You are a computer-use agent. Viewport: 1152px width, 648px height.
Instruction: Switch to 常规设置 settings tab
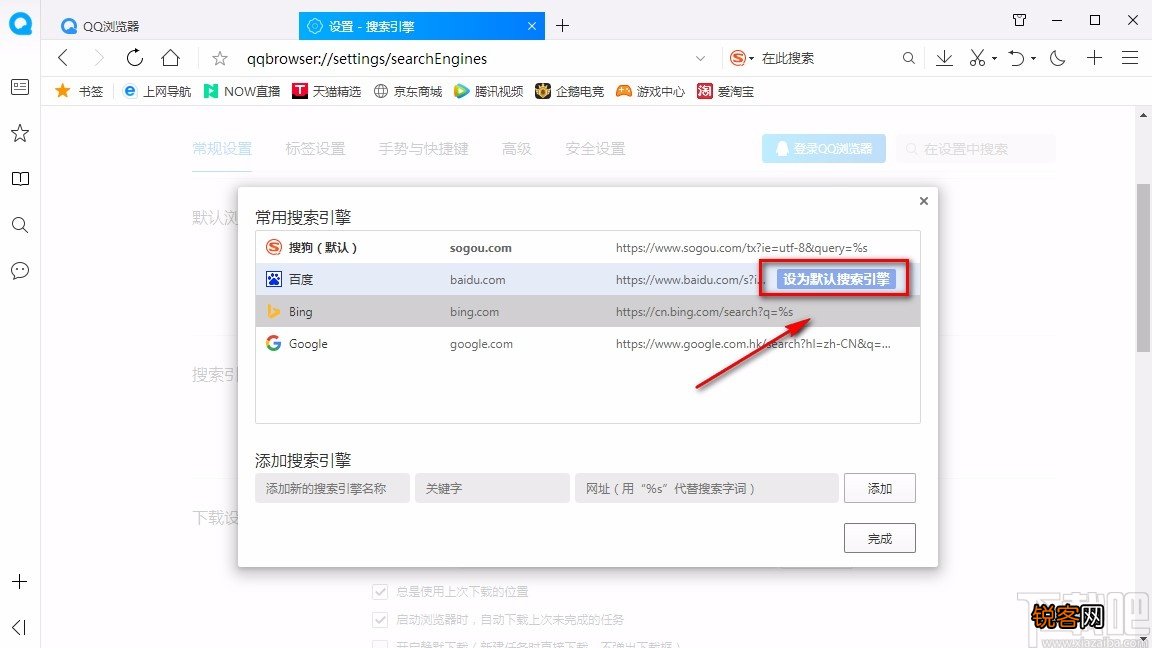click(222, 148)
